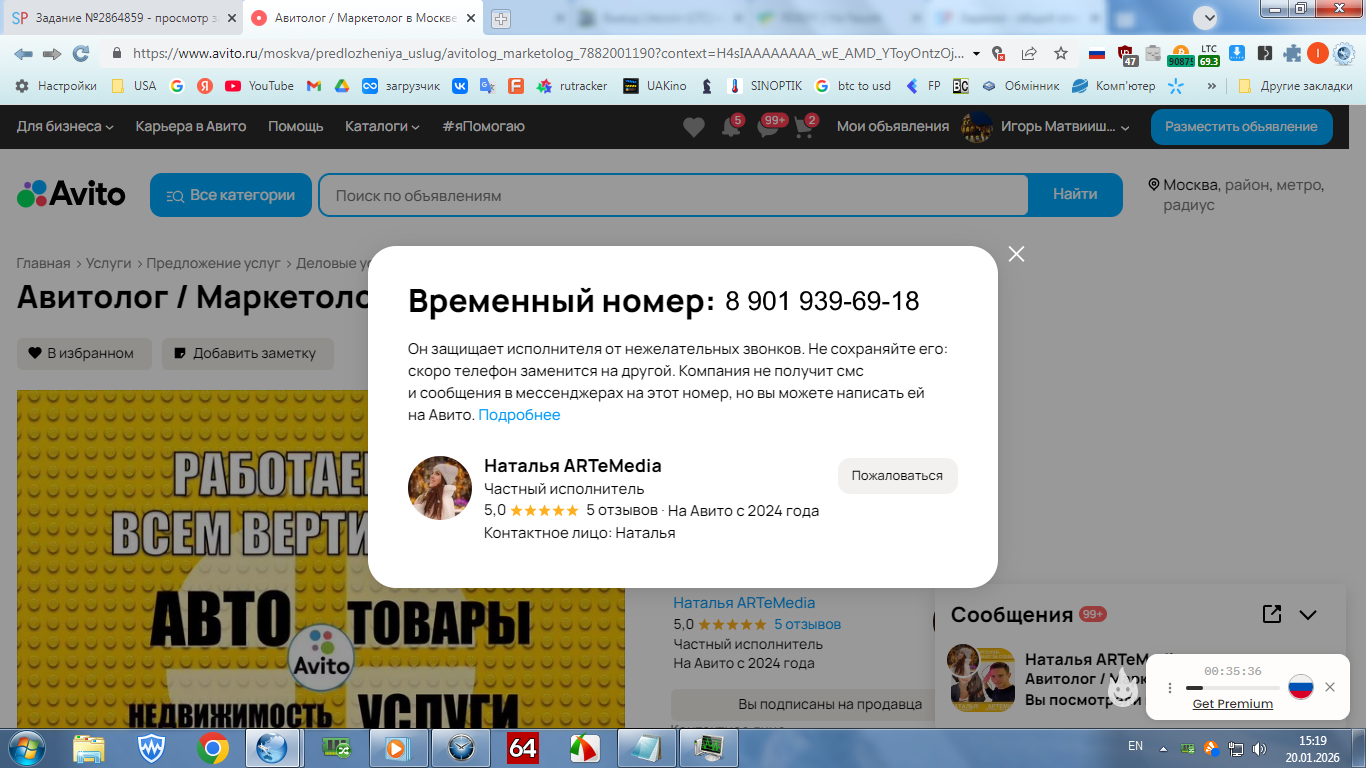Open the favorites heart icon in Avito header
Viewport: 1366px width, 768px height.
click(694, 127)
